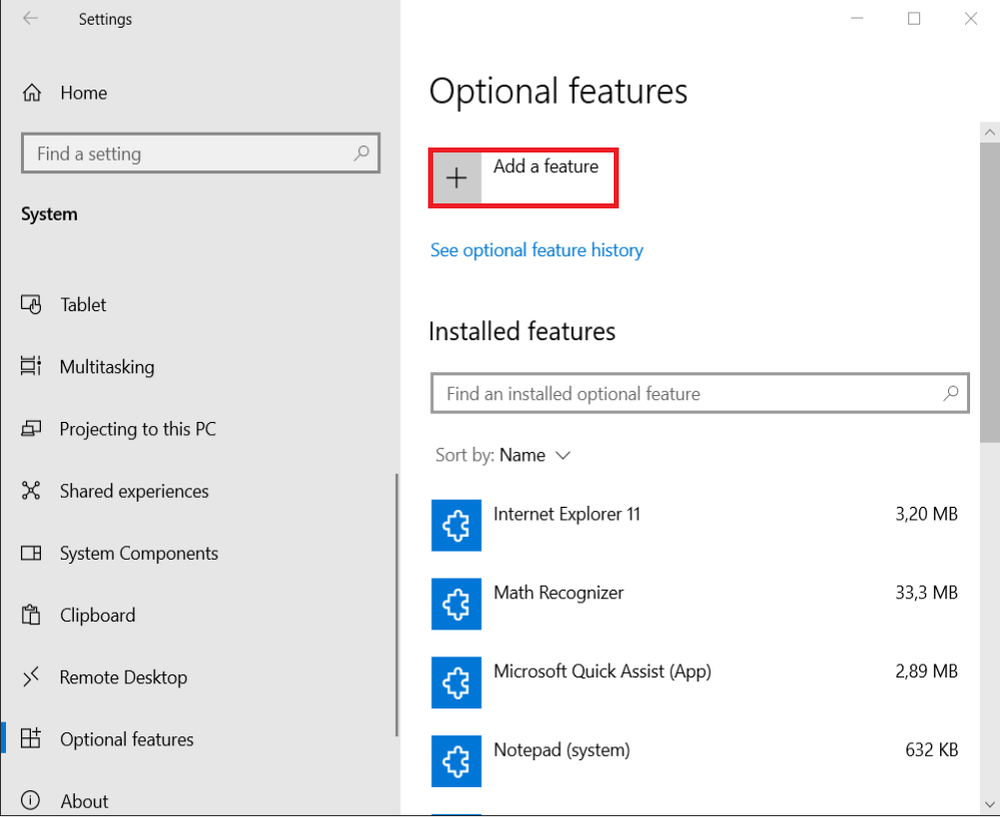The image size is (1000, 817).
Task: Select the Remote Desktop icon
Action: point(31,677)
